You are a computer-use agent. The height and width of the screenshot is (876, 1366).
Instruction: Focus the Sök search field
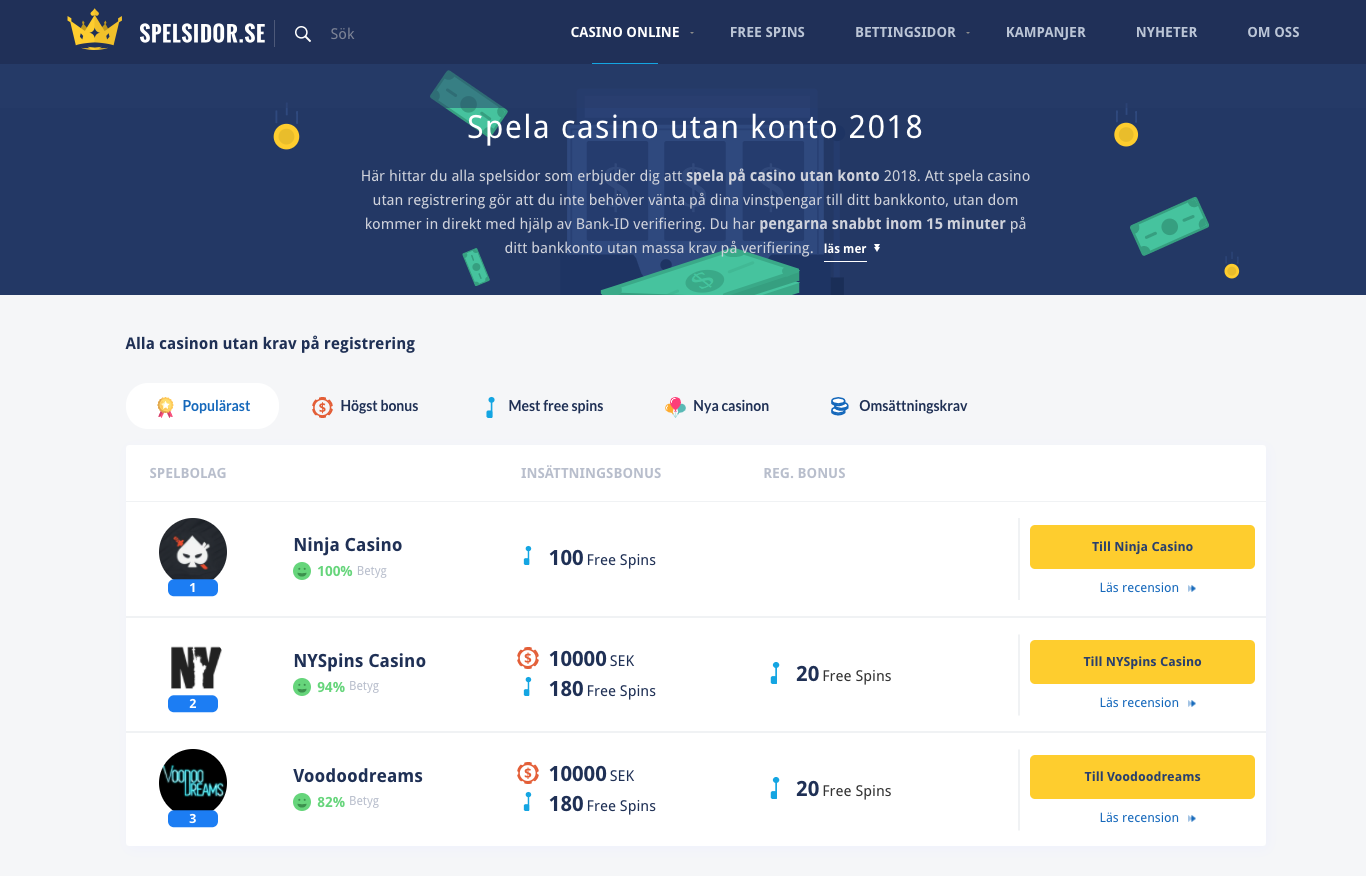pyautogui.click(x=342, y=33)
